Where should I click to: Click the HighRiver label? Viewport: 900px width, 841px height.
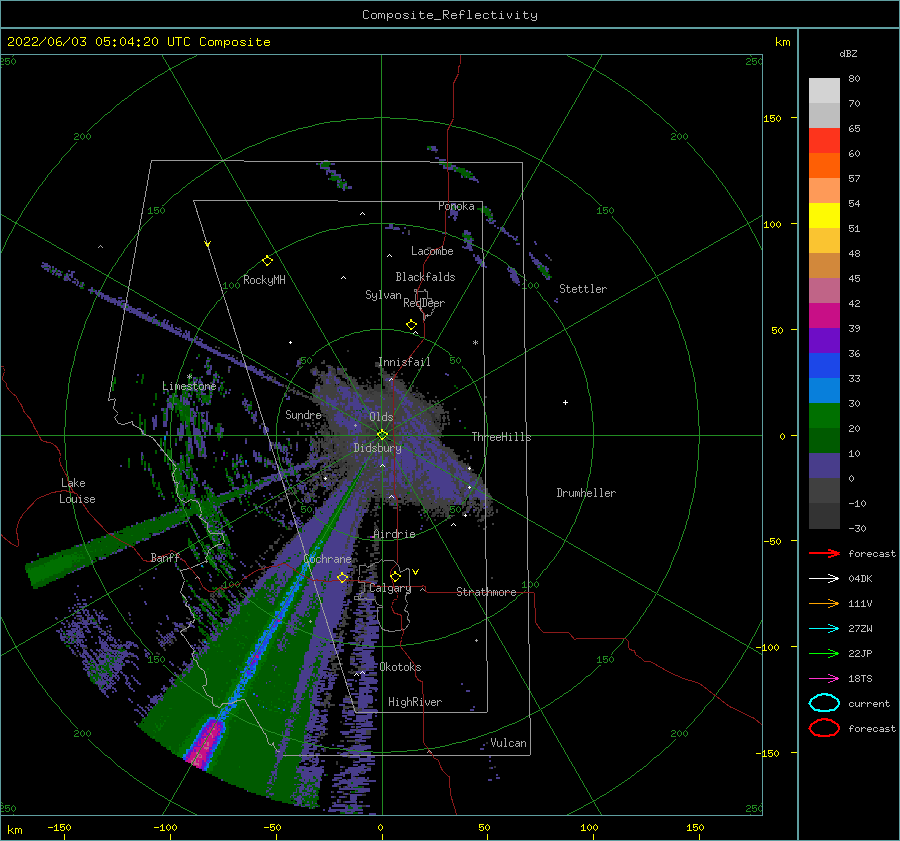click(x=415, y=702)
